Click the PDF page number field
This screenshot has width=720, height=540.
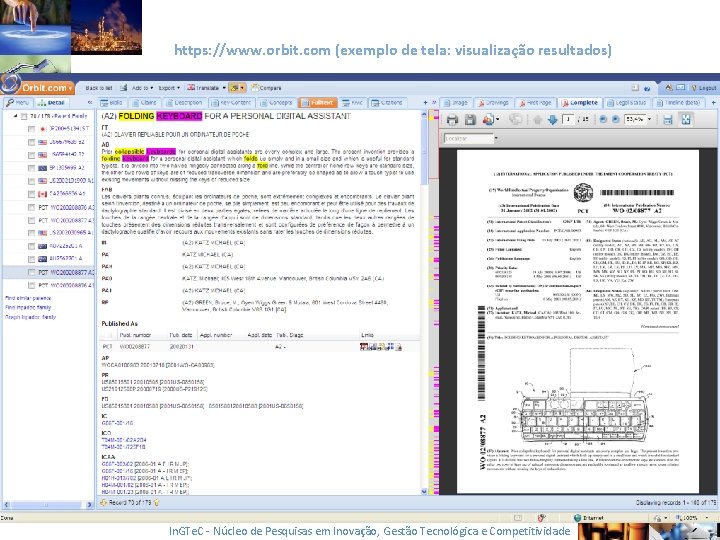569,119
